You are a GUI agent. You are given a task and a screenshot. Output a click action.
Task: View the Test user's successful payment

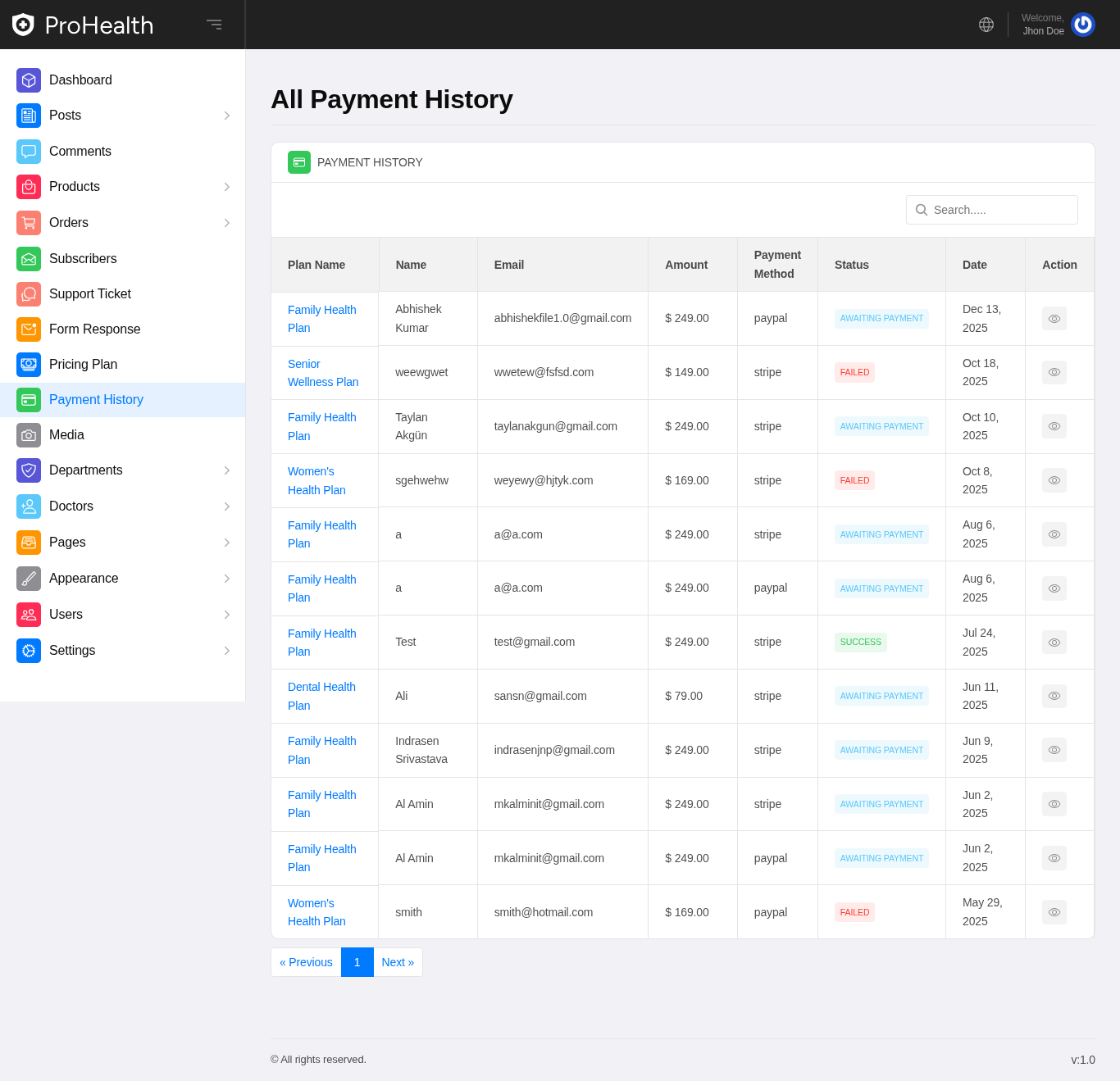coord(1054,643)
